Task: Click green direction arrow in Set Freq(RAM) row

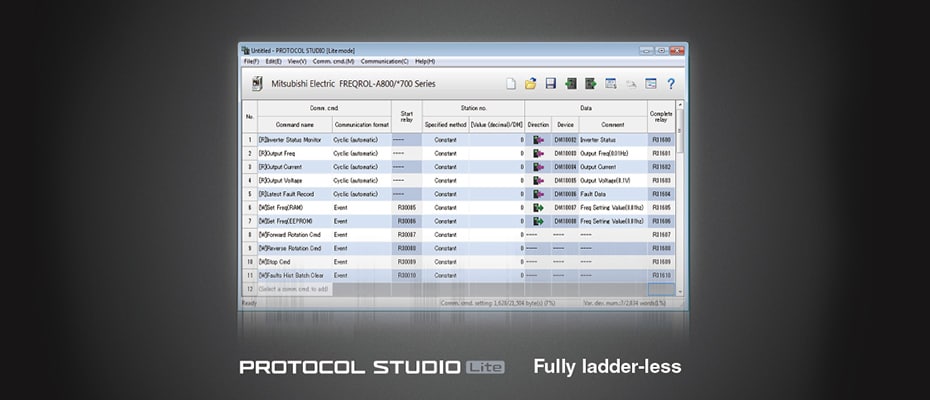Action: point(538,207)
